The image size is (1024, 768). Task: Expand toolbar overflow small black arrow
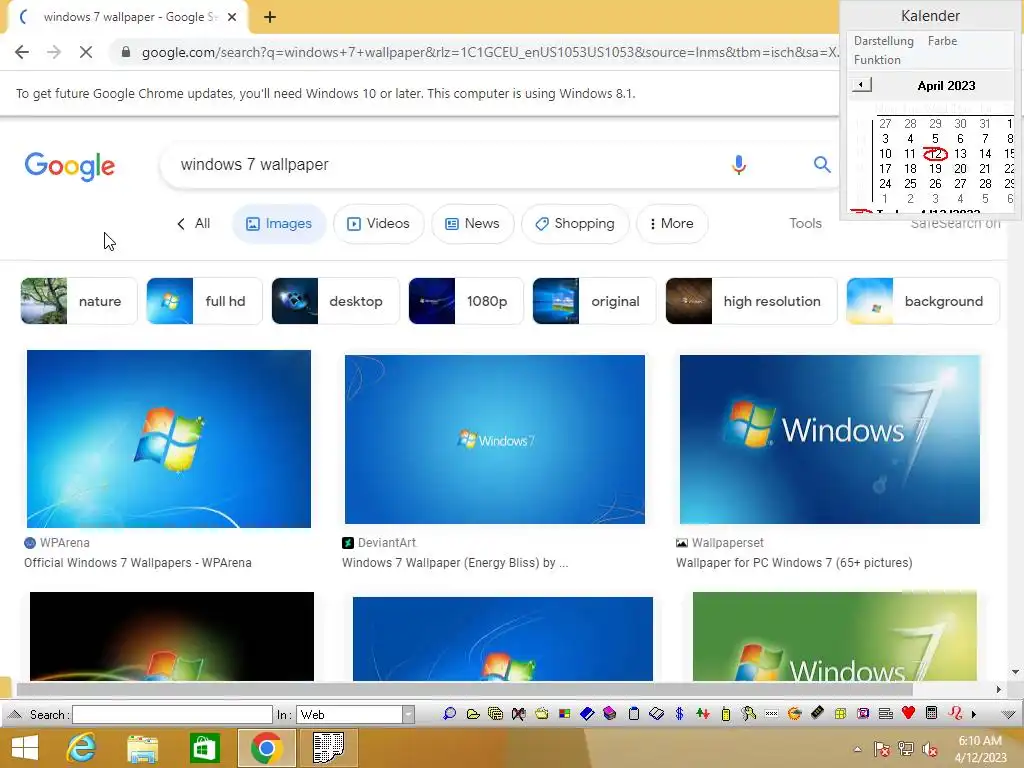pyautogui.click(x=974, y=714)
